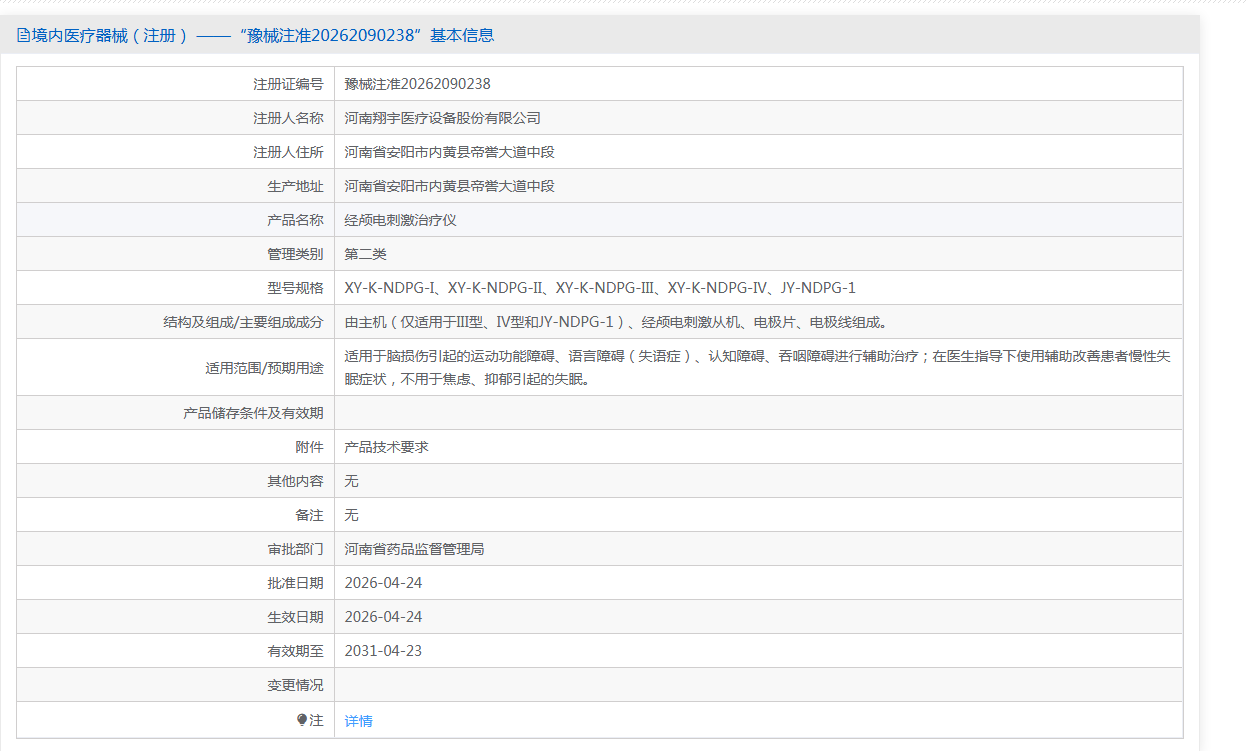Click the address value in 生产地址 row

pos(449,186)
